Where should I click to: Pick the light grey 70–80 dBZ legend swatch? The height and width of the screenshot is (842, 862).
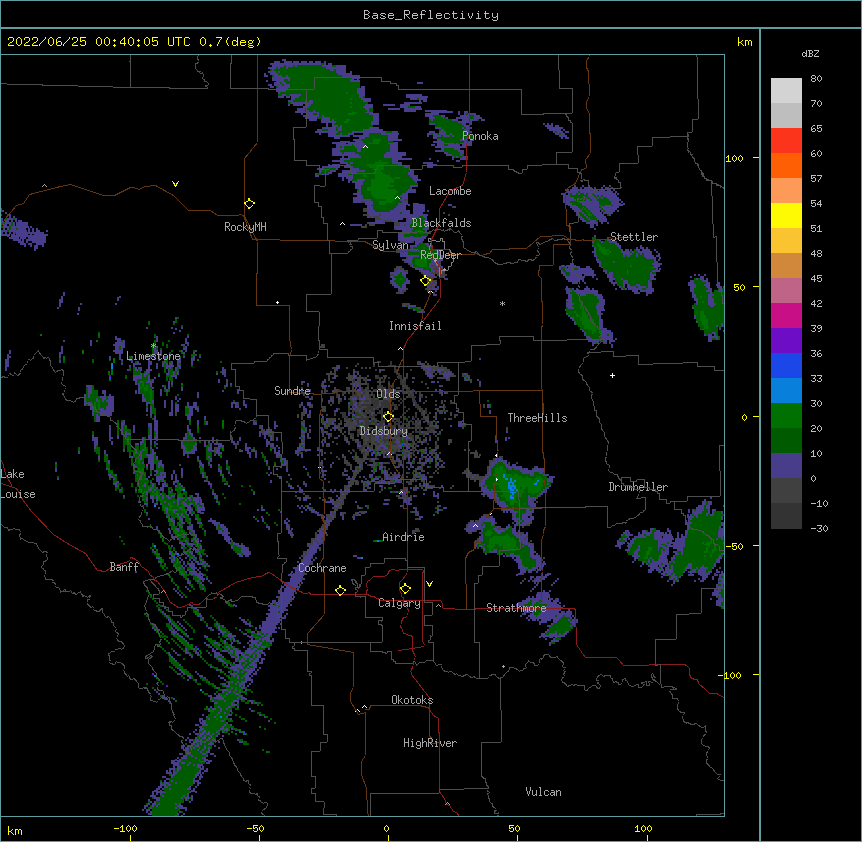point(786,90)
